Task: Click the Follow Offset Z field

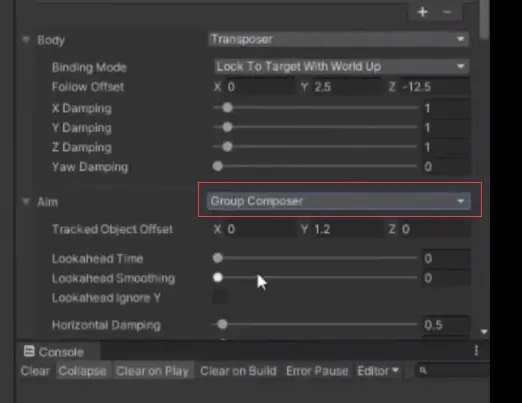Action: click(434, 87)
